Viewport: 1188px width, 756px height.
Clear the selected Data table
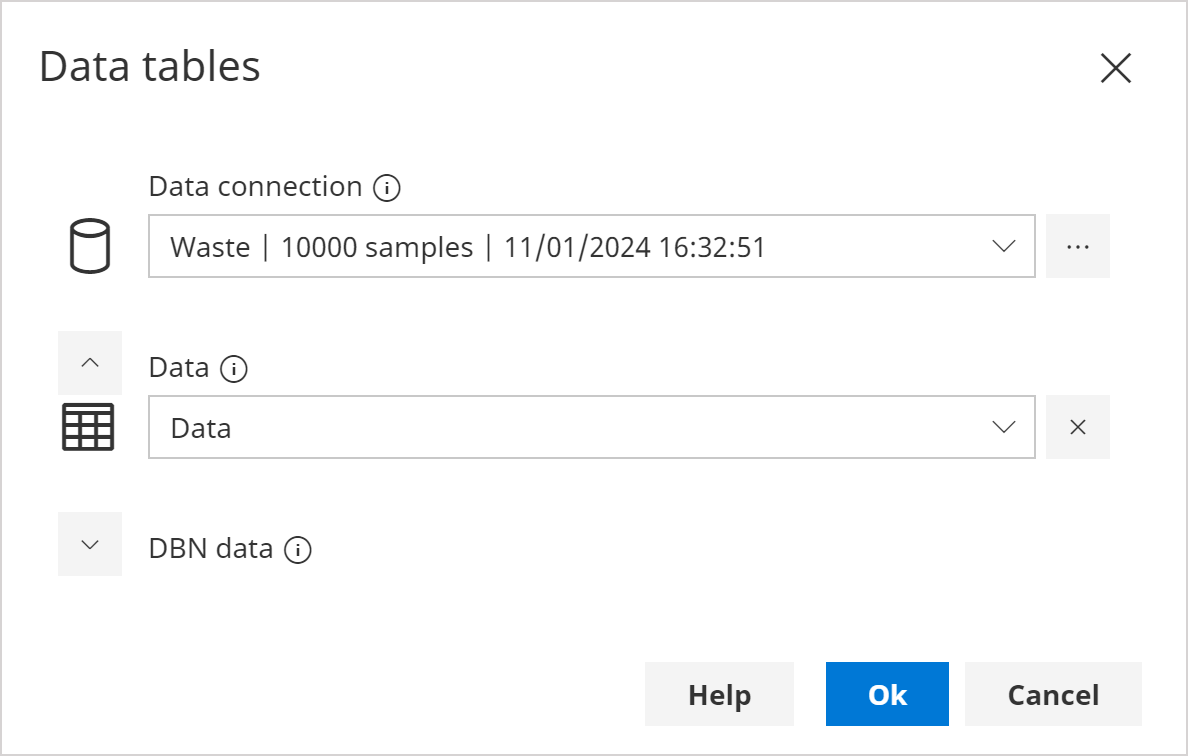click(x=1078, y=427)
